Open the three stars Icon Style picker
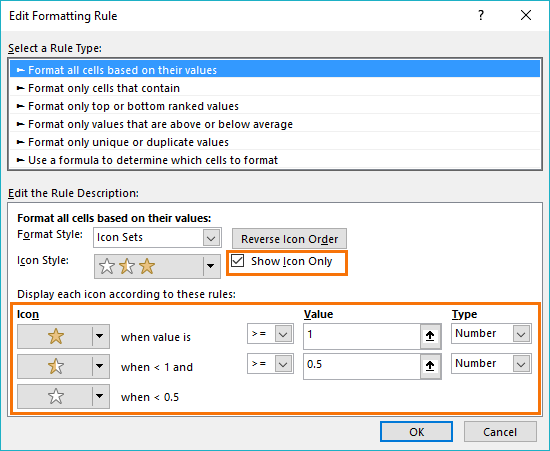The image size is (550, 451). (x=157, y=267)
